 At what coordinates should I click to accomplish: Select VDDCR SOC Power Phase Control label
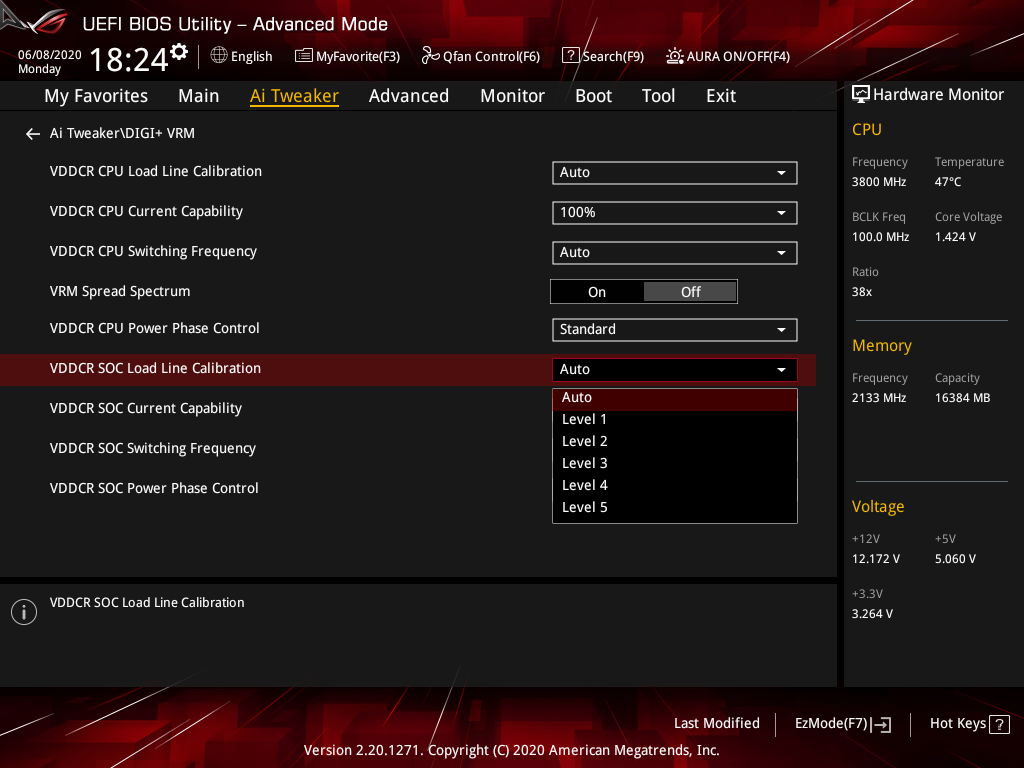coord(154,488)
